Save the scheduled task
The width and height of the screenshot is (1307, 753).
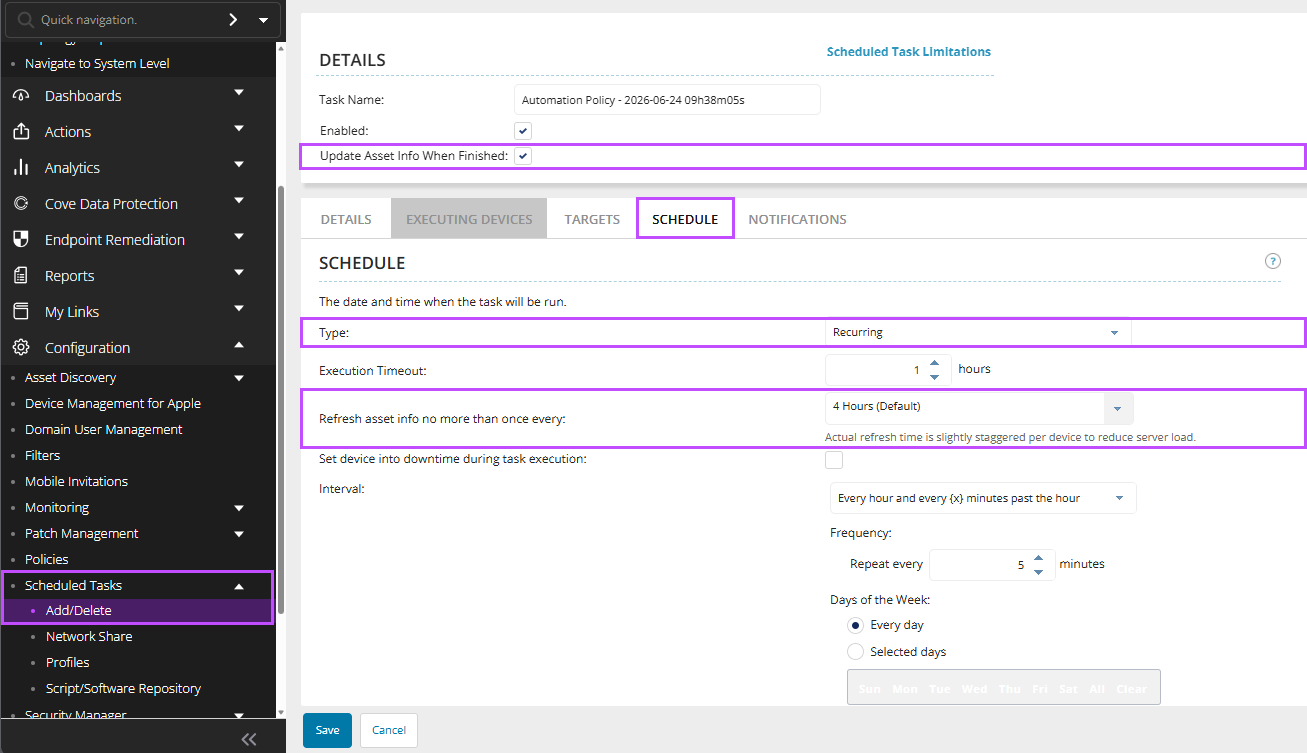pyautogui.click(x=327, y=730)
